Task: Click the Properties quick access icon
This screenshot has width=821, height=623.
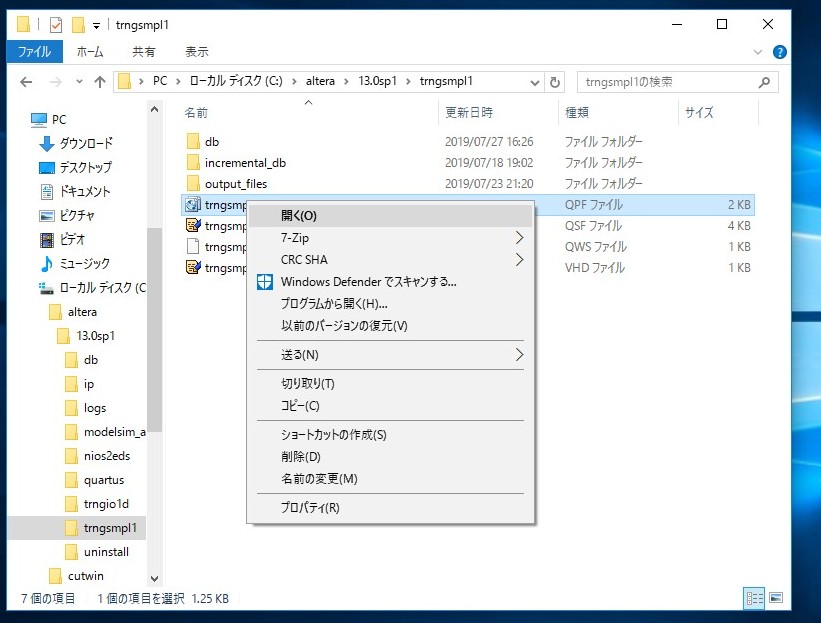Action: coord(56,25)
